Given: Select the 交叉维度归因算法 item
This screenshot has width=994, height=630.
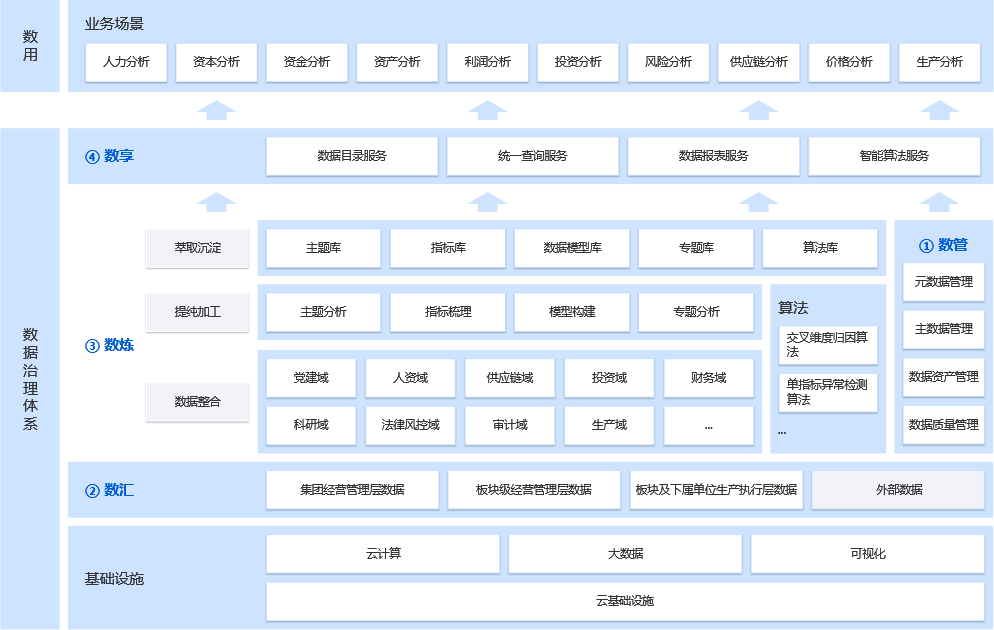Looking at the screenshot, I should pos(827,345).
